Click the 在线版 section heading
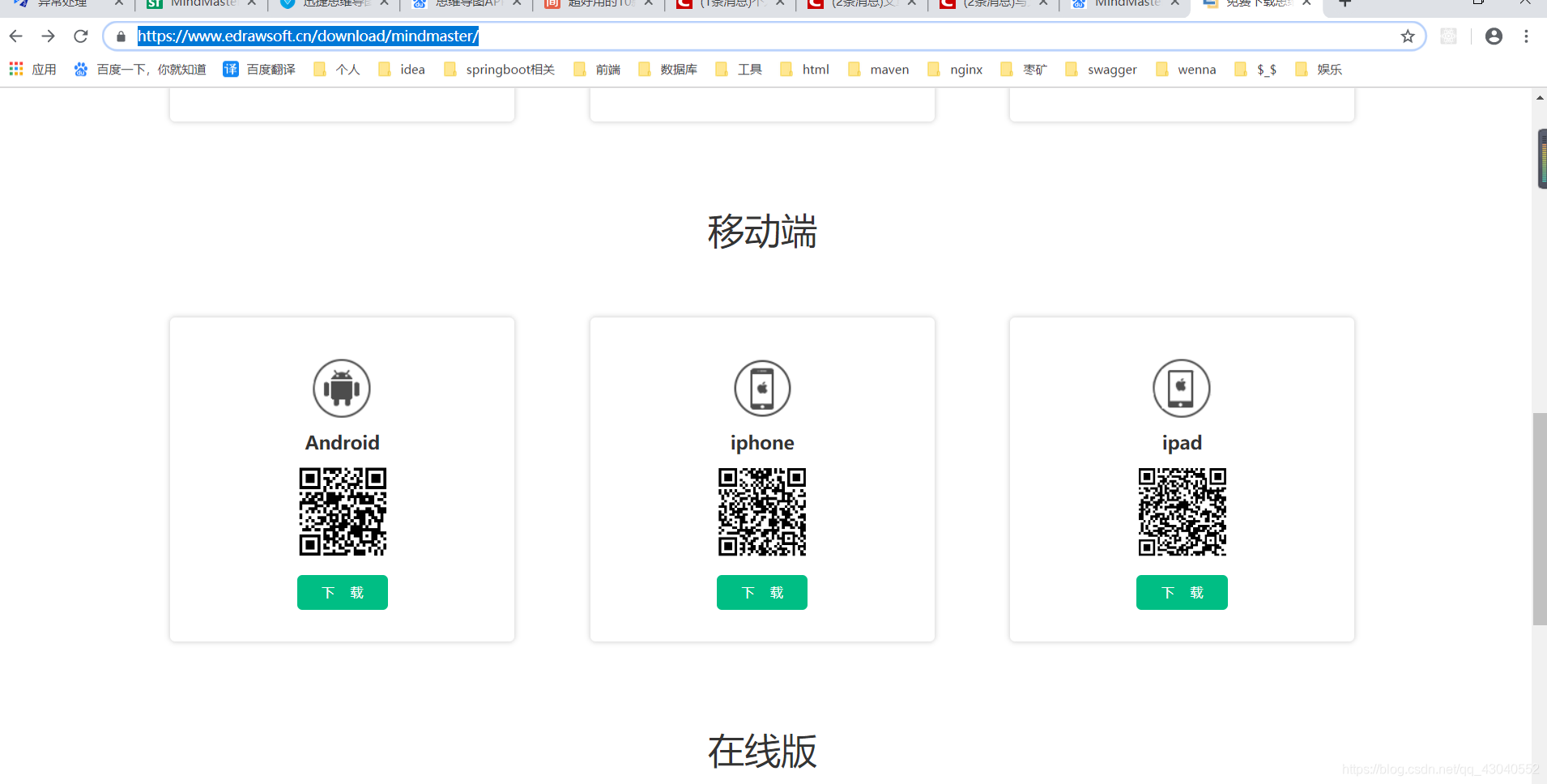The width and height of the screenshot is (1547, 784). (762, 752)
